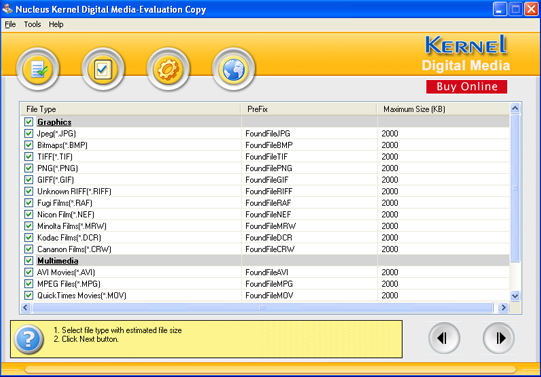This screenshot has height=377, width=541.
Task: Select the Kodac Films(*.DCR) row label
Action: [69, 237]
